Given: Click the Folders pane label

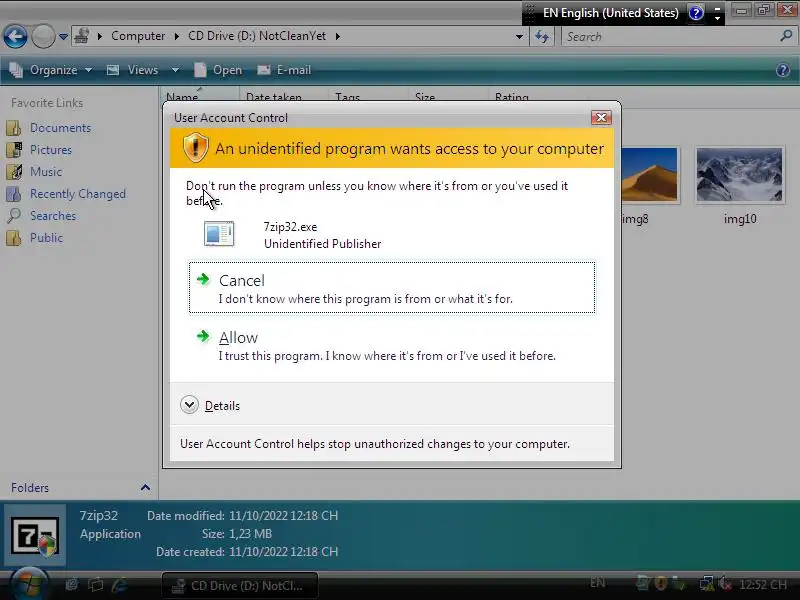Looking at the screenshot, I should (x=30, y=488).
